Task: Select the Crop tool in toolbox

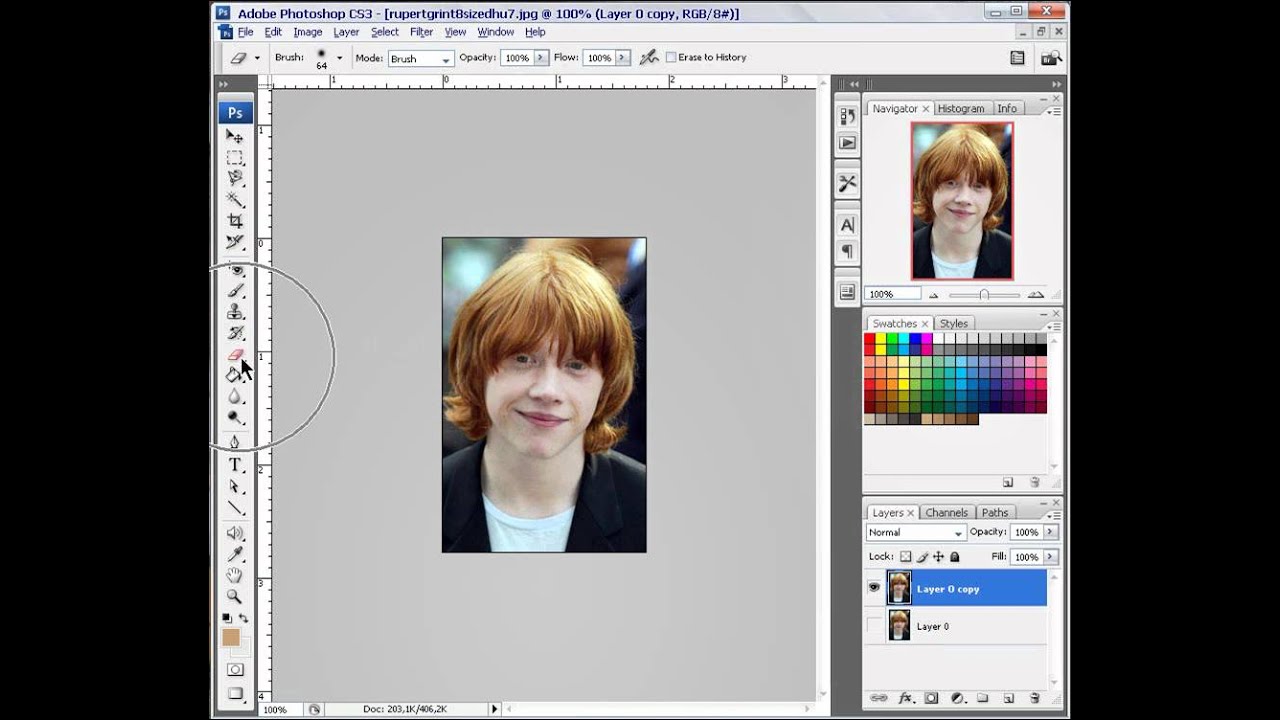Action: click(235, 221)
